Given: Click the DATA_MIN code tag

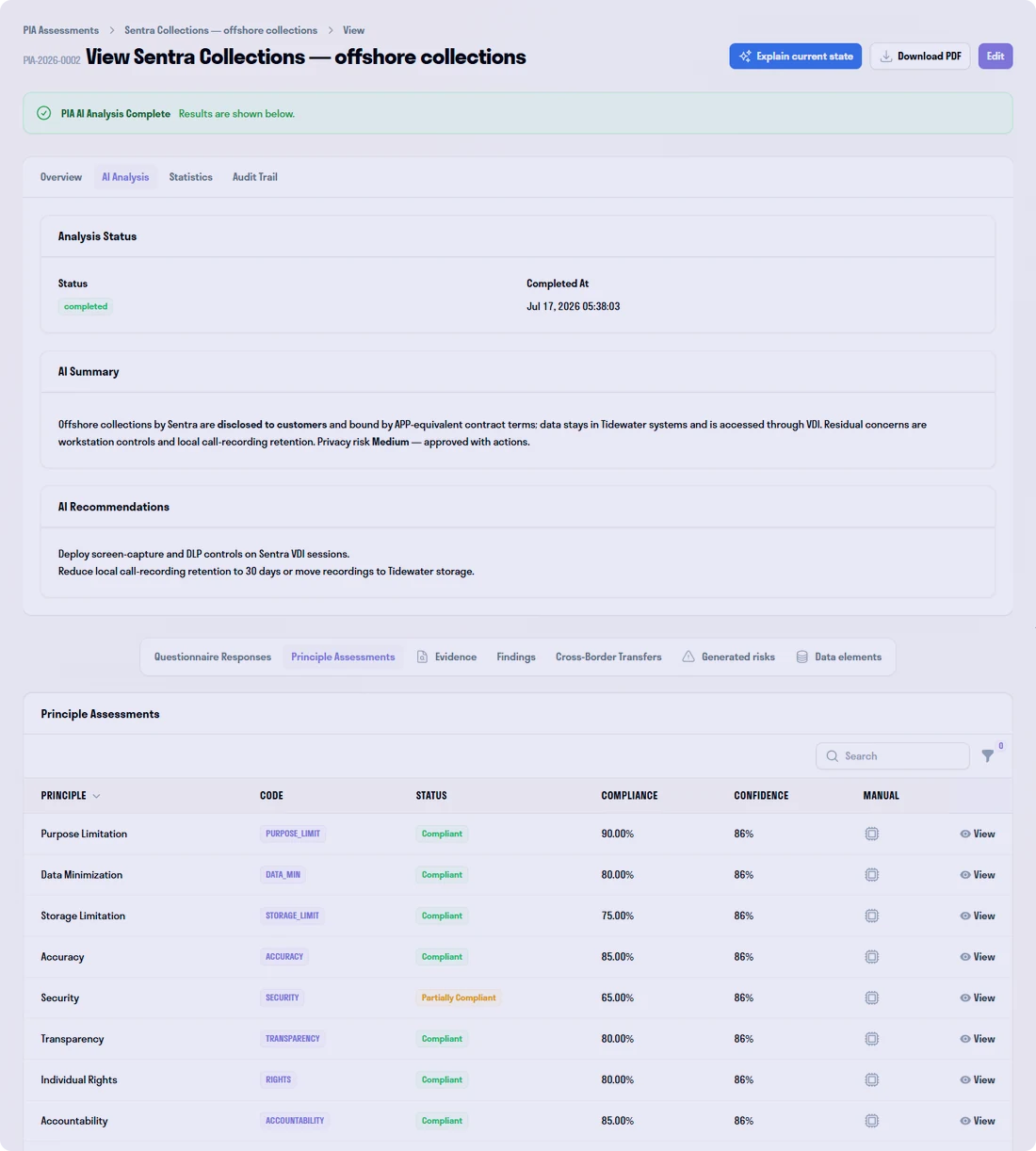Looking at the screenshot, I should (x=283, y=875).
